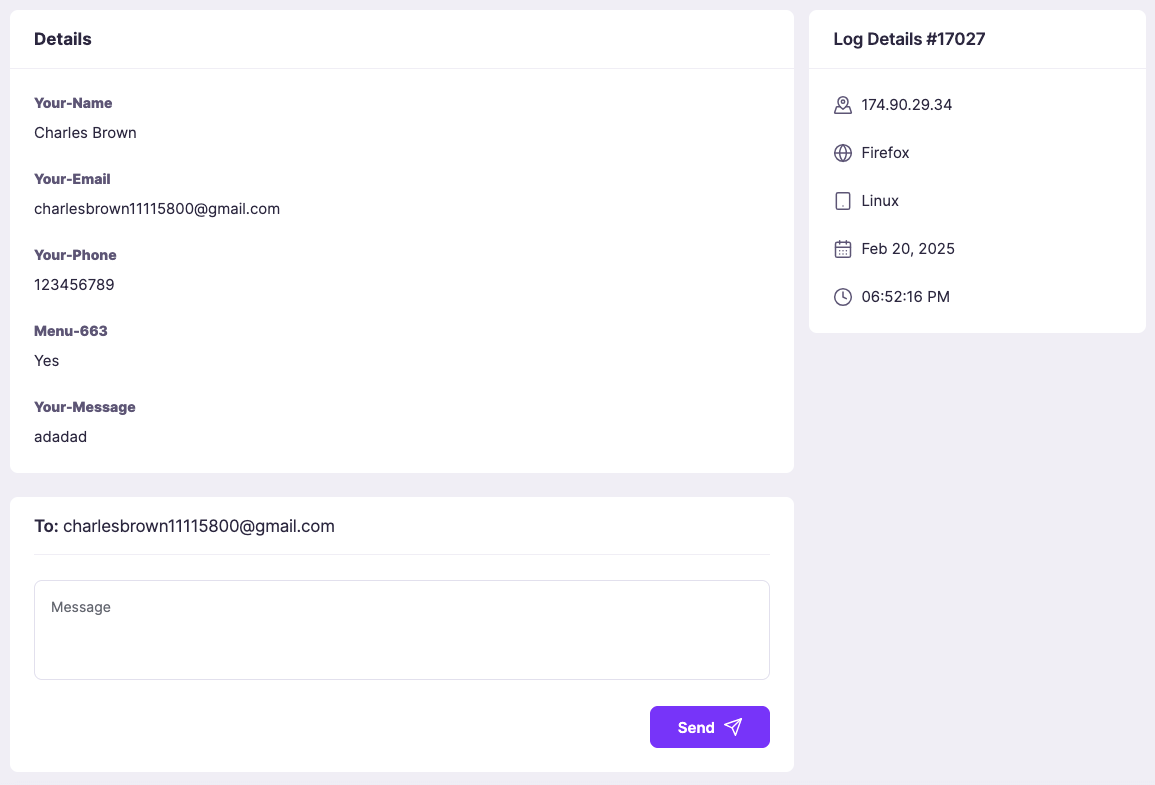
Task: Click the Your-Message text adadad
Action: [x=60, y=437]
